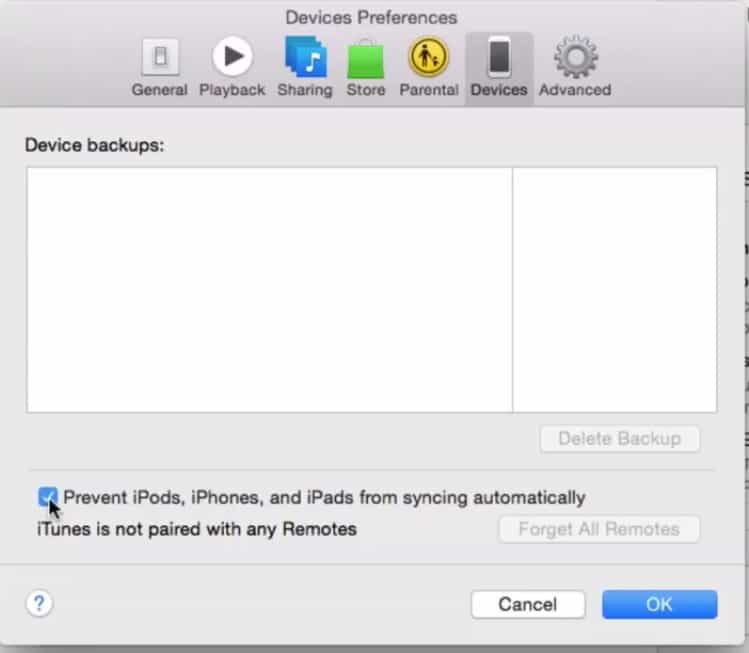The image size is (749, 653).
Task: Open the Sharing preferences tab
Action: point(305,67)
